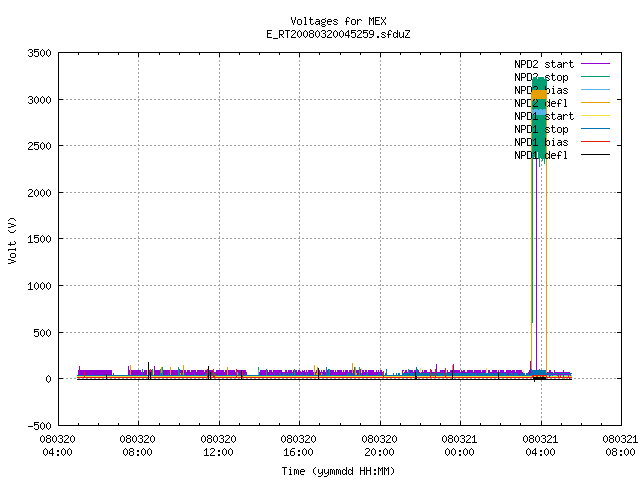Click the y-axis label 'Volt (V)'
Viewport: 640px width, 480px height.
[12, 240]
